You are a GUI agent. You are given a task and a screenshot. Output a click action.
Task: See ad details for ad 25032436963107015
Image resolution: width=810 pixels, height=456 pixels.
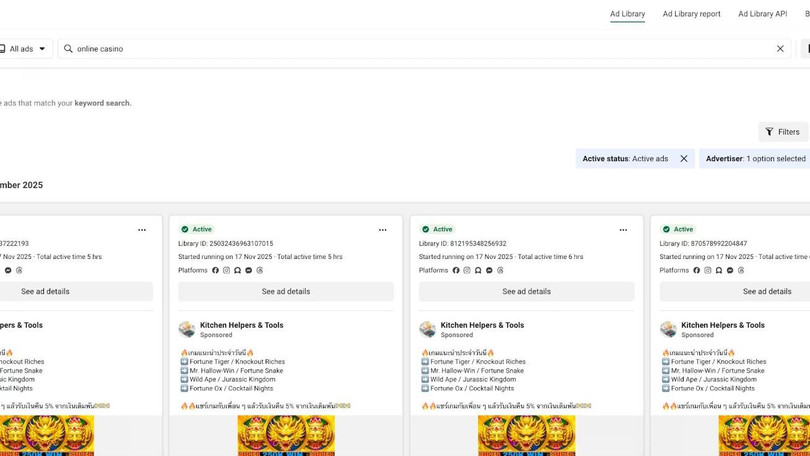click(x=286, y=292)
